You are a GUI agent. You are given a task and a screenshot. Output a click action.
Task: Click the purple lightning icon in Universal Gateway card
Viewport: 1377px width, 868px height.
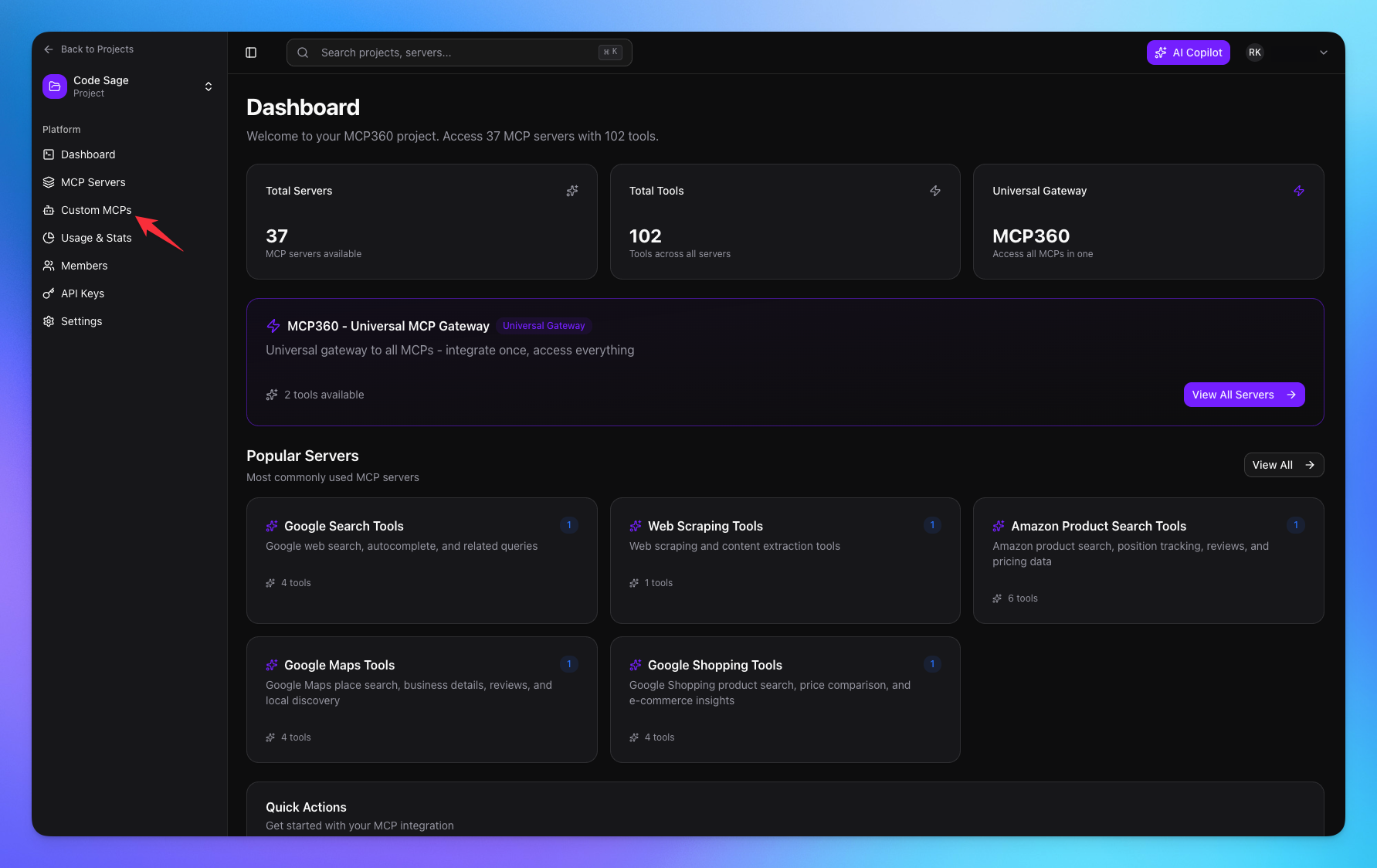[1299, 191]
